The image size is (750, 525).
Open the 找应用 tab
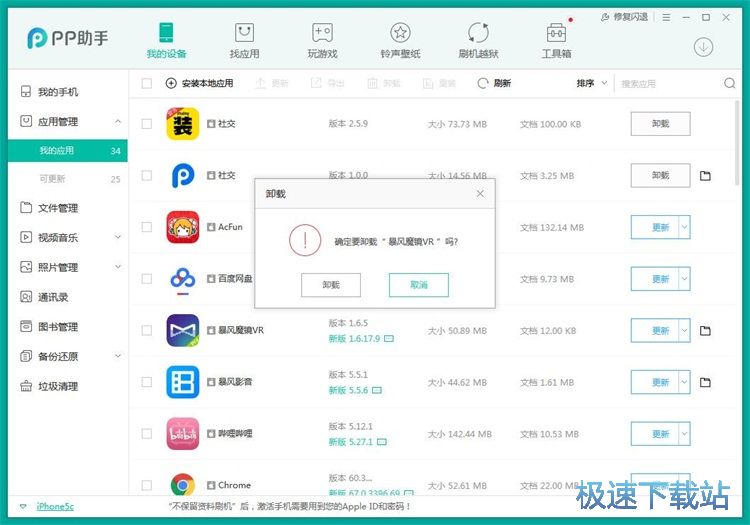pyautogui.click(x=244, y=41)
